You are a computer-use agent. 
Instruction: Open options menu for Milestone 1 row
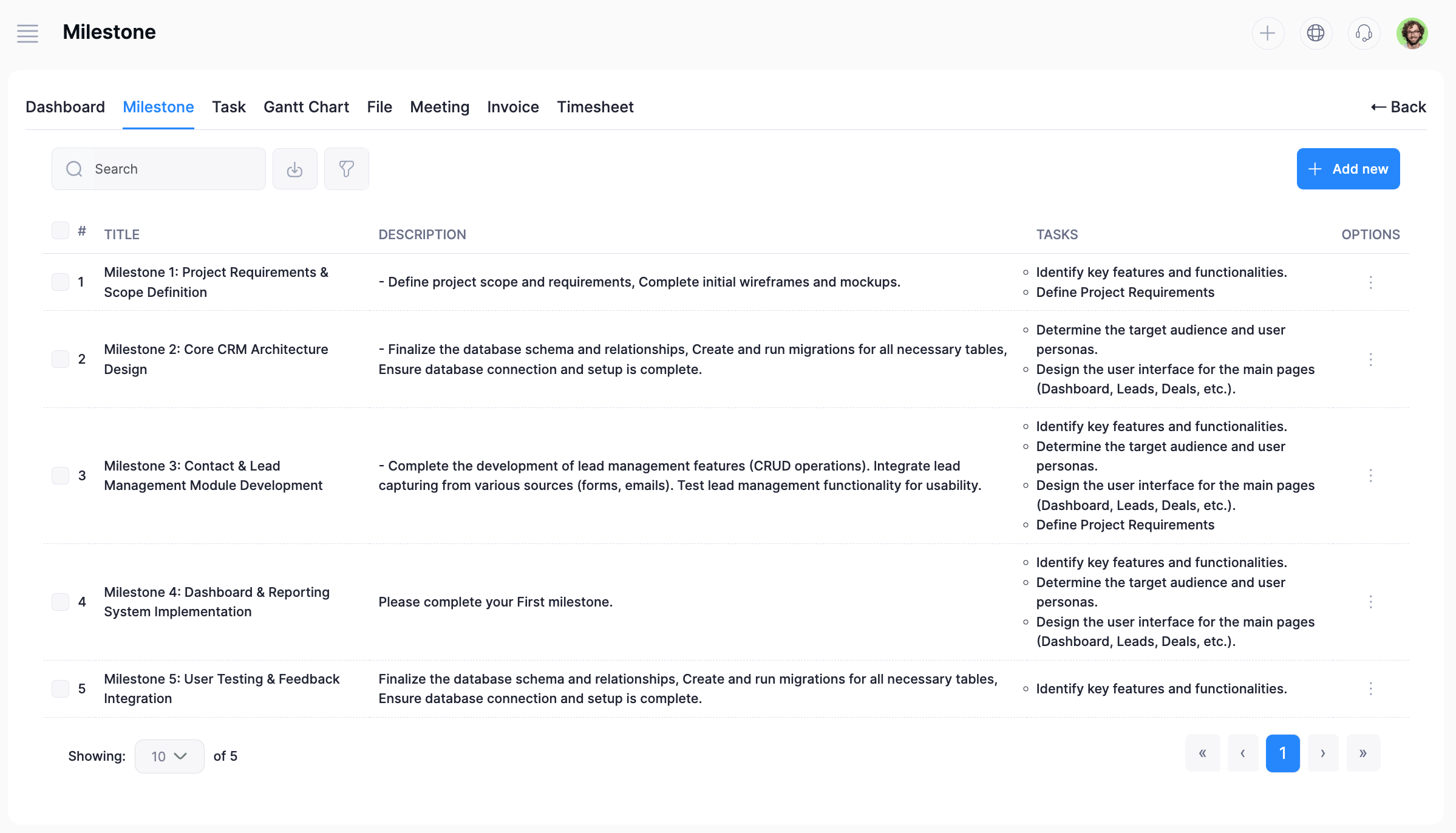[x=1370, y=282]
